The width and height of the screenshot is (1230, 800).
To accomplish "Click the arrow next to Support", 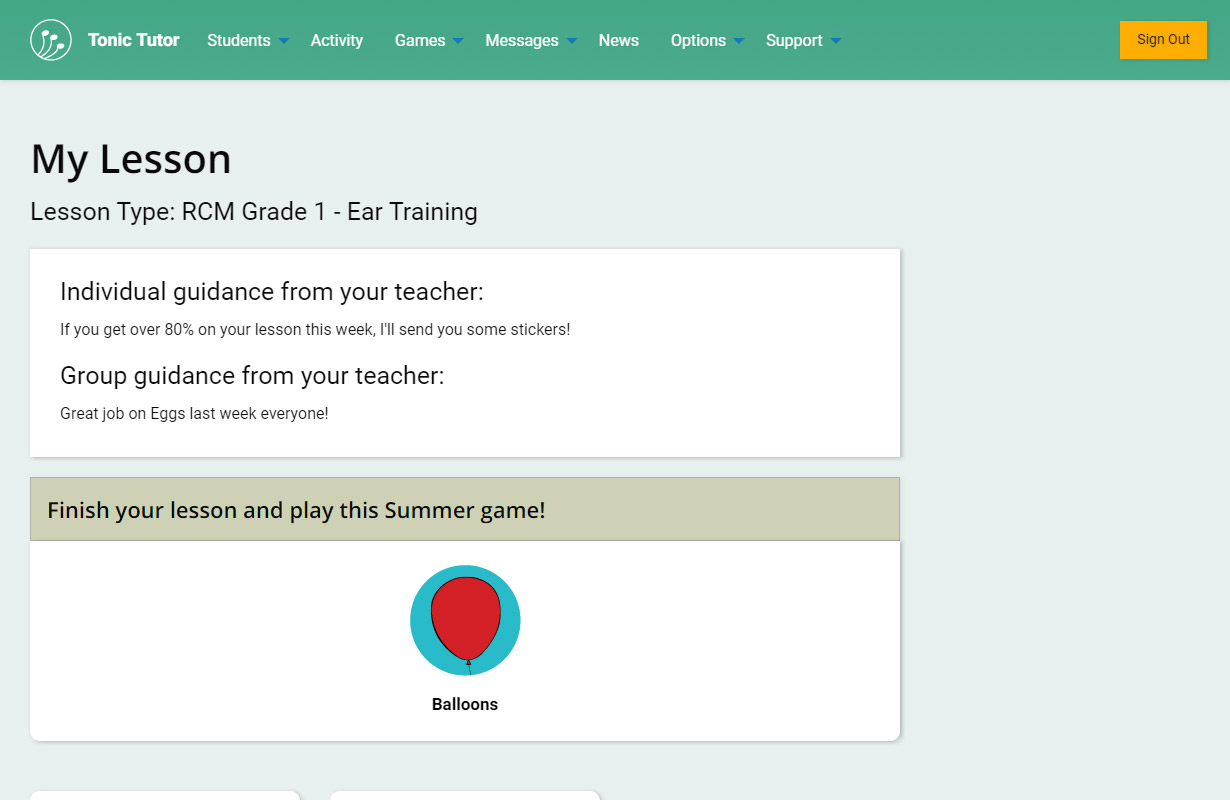I will point(836,41).
